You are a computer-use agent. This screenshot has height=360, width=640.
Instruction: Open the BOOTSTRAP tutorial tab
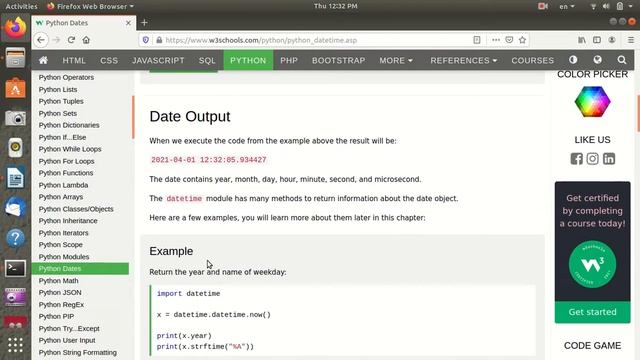pos(338,60)
